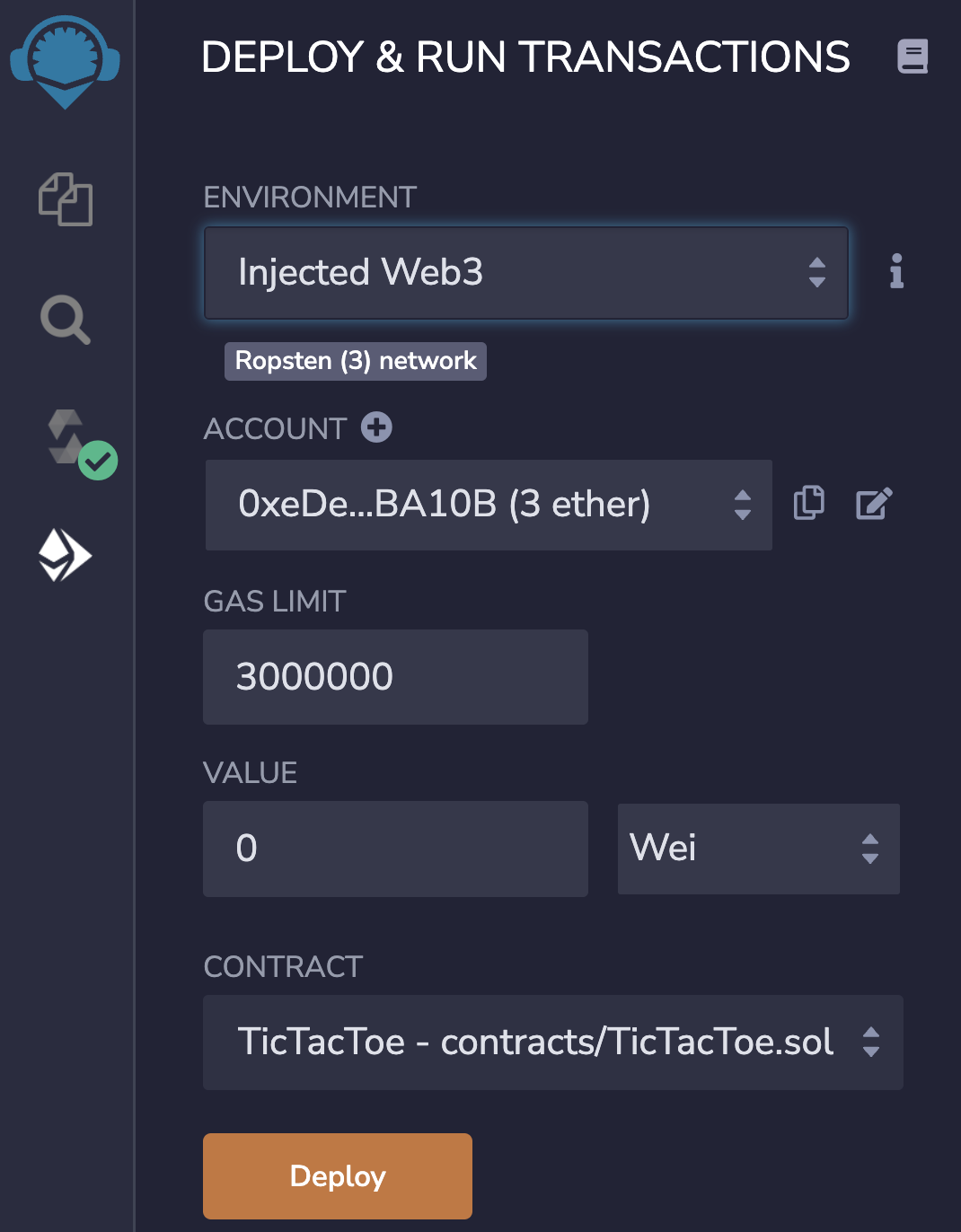The height and width of the screenshot is (1232, 961).
Task: Focus the gas limit input field
Action: tap(395, 677)
